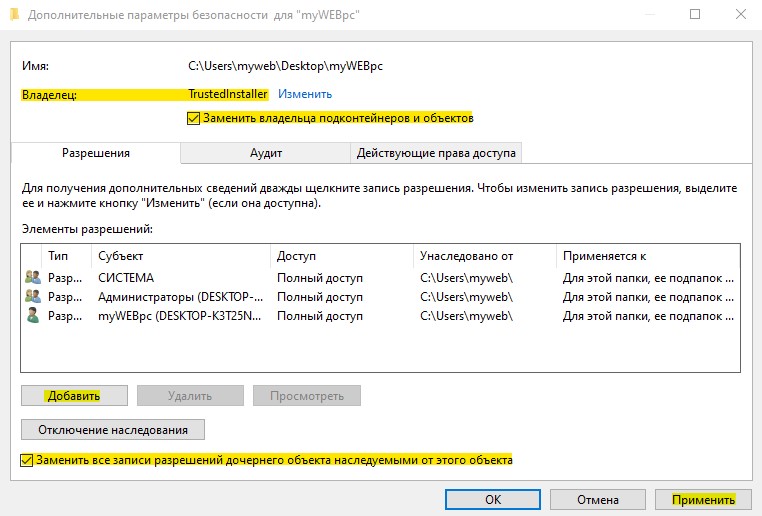762x516 pixels.
Task: Click Полный доступ in СИСТЕМА row
Action: [320, 277]
